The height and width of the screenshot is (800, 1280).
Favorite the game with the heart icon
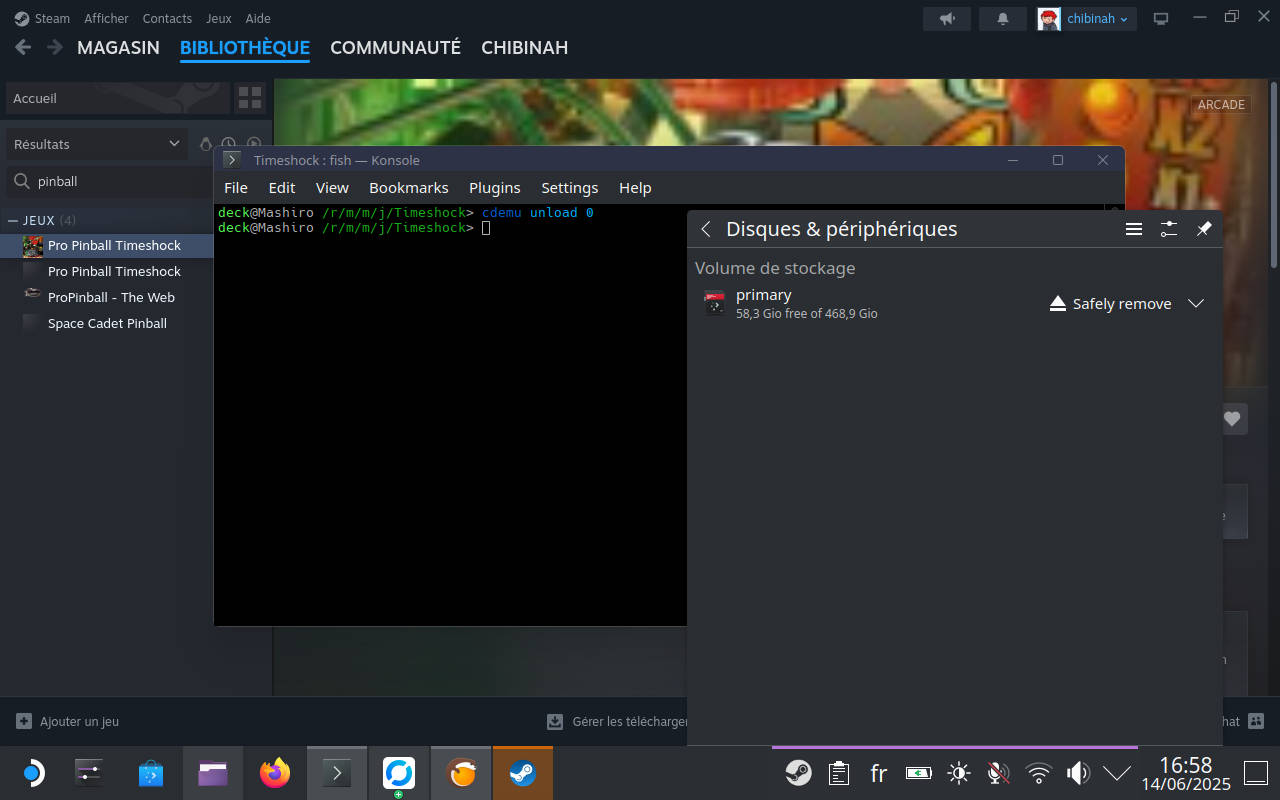tap(1232, 419)
